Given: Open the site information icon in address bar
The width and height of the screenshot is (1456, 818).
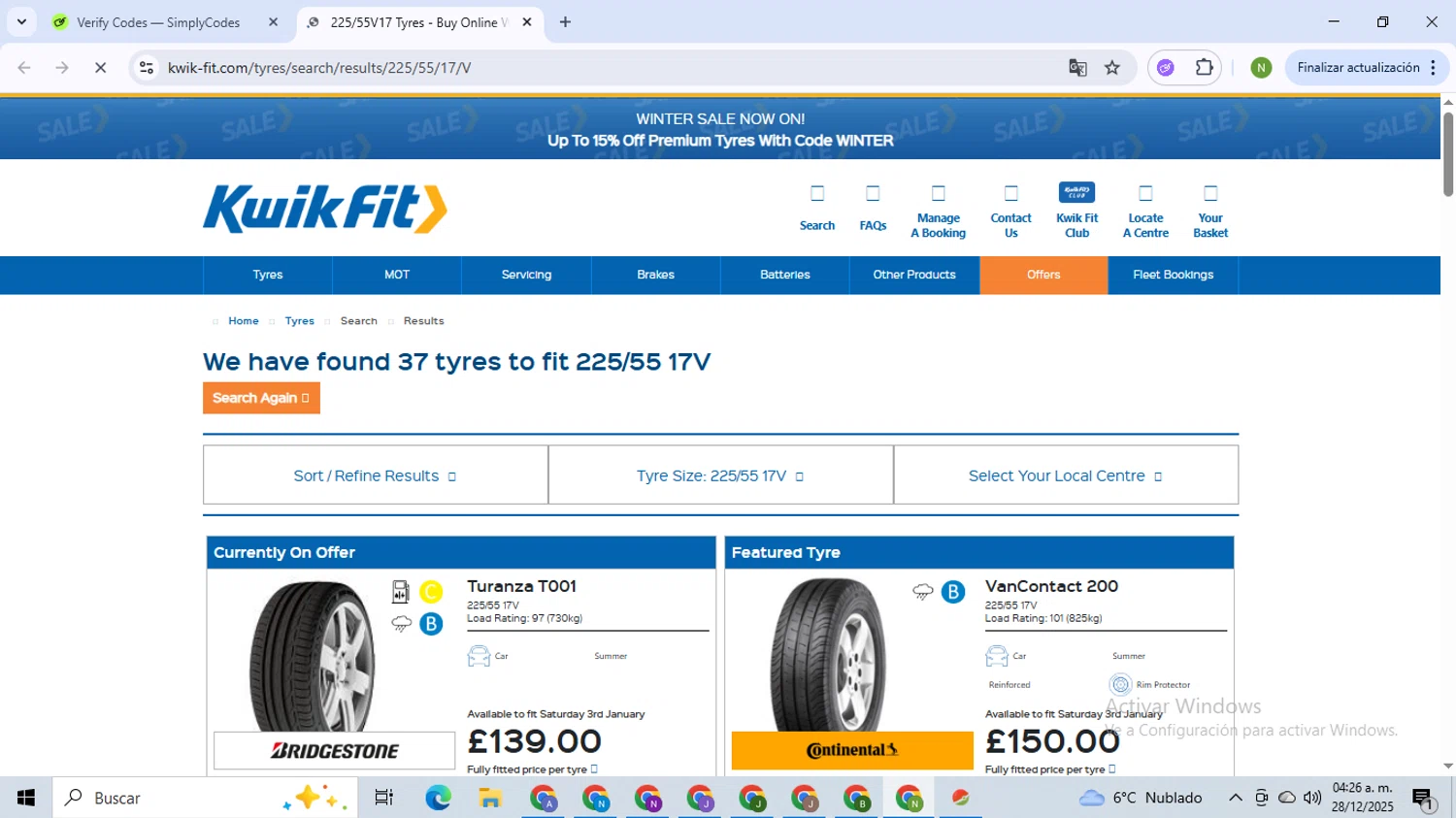Looking at the screenshot, I should coord(147,68).
